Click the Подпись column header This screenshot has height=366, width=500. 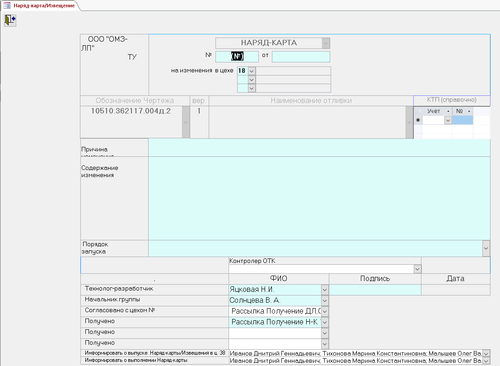(x=375, y=279)
